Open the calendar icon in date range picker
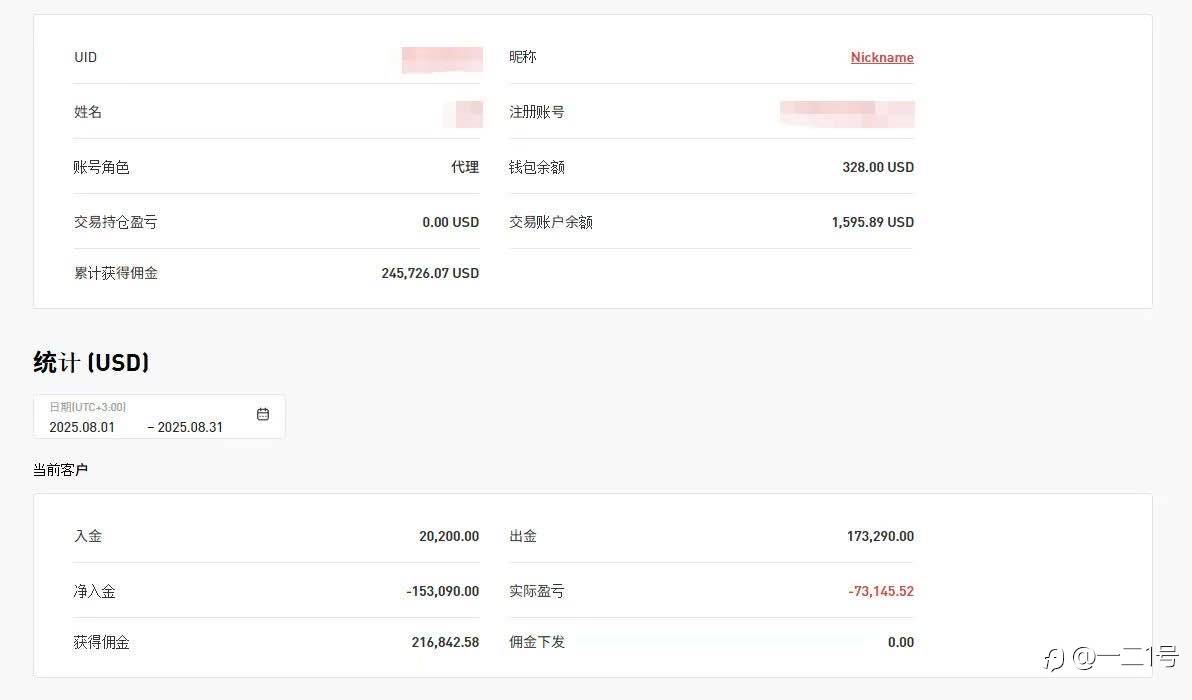Viewport: 1192px width, 700px height. (263, 414)
